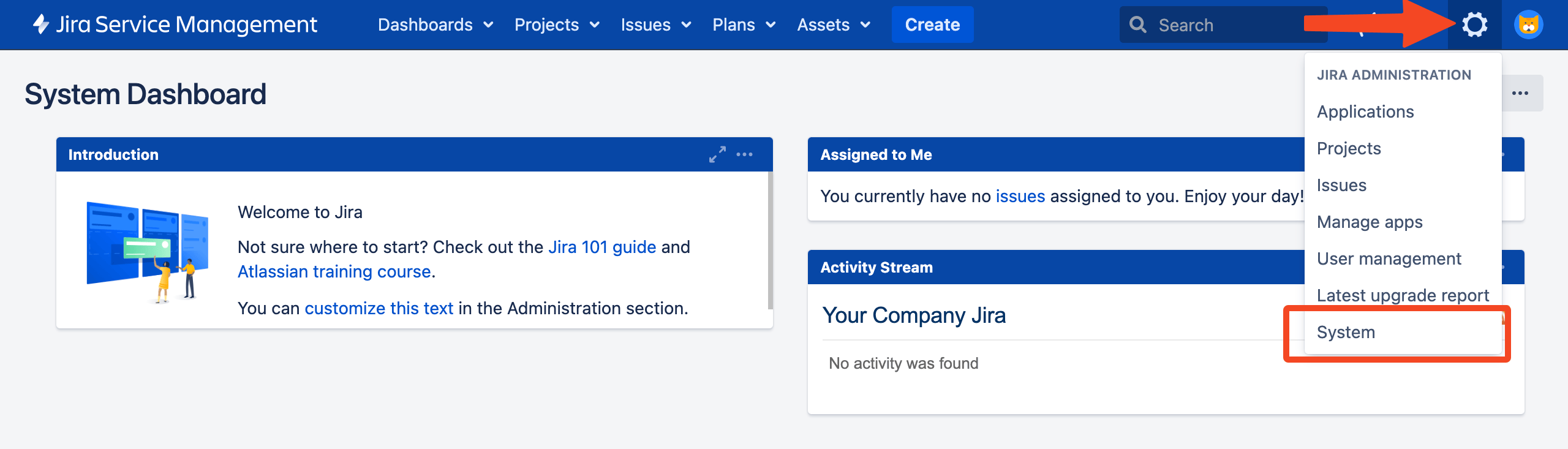Screen dimensions: 1568x449
Task: Select Latest upgrade report entry
Action: pos(1403,295)
